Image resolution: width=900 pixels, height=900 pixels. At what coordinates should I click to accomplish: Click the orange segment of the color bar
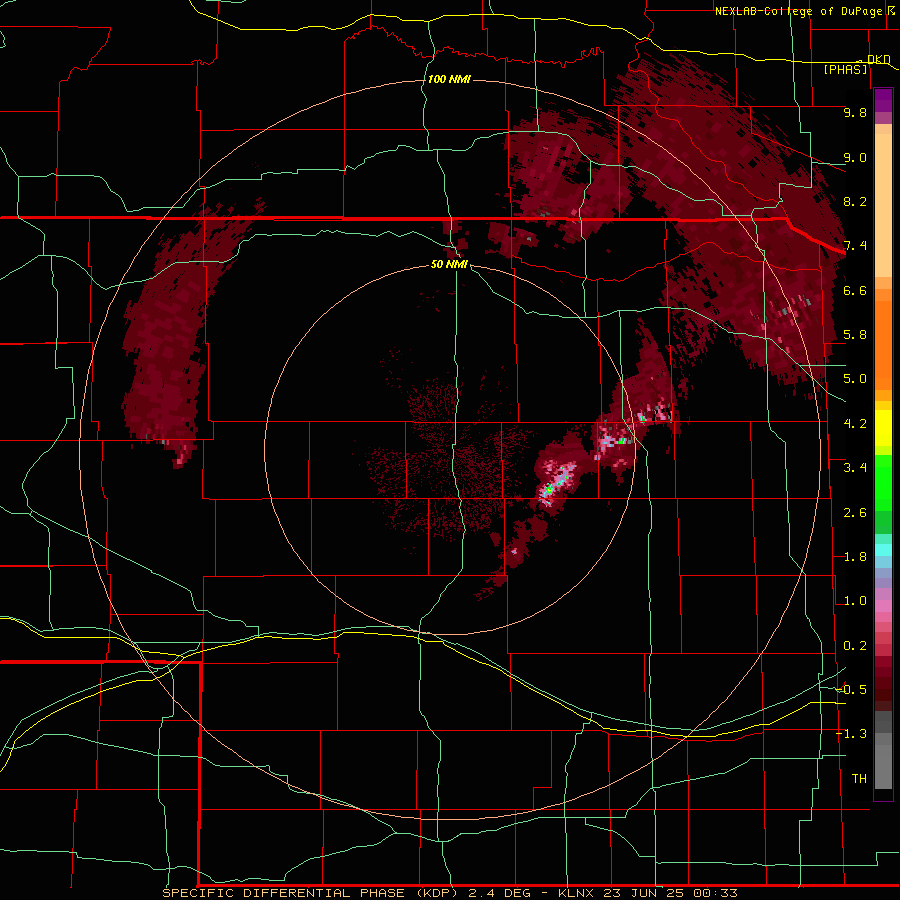(x=883, y=340)
